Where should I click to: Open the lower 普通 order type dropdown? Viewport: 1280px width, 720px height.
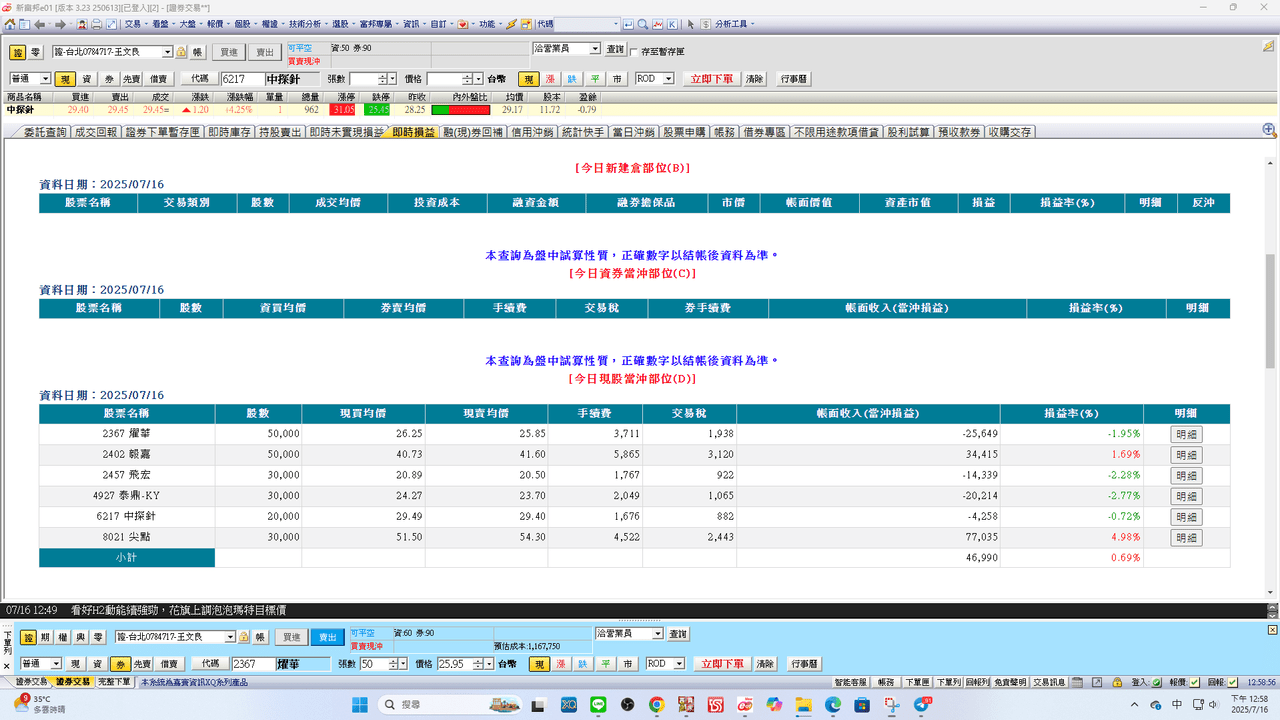click(56, 664)
